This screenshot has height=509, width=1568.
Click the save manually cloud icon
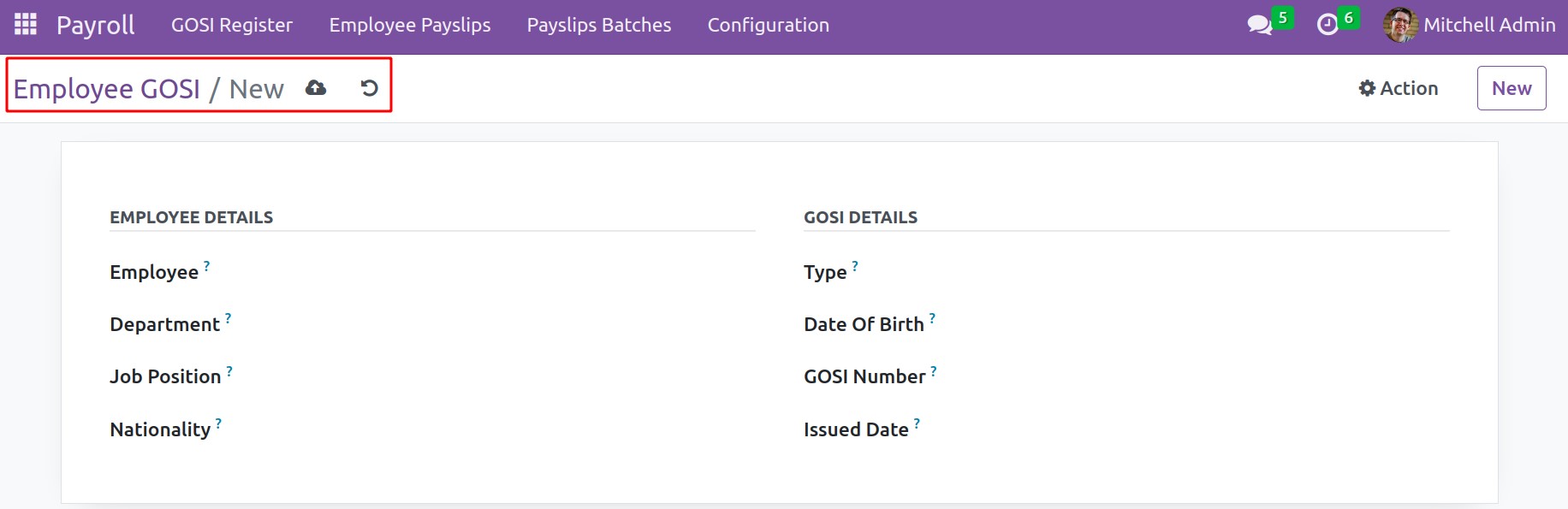316,88
